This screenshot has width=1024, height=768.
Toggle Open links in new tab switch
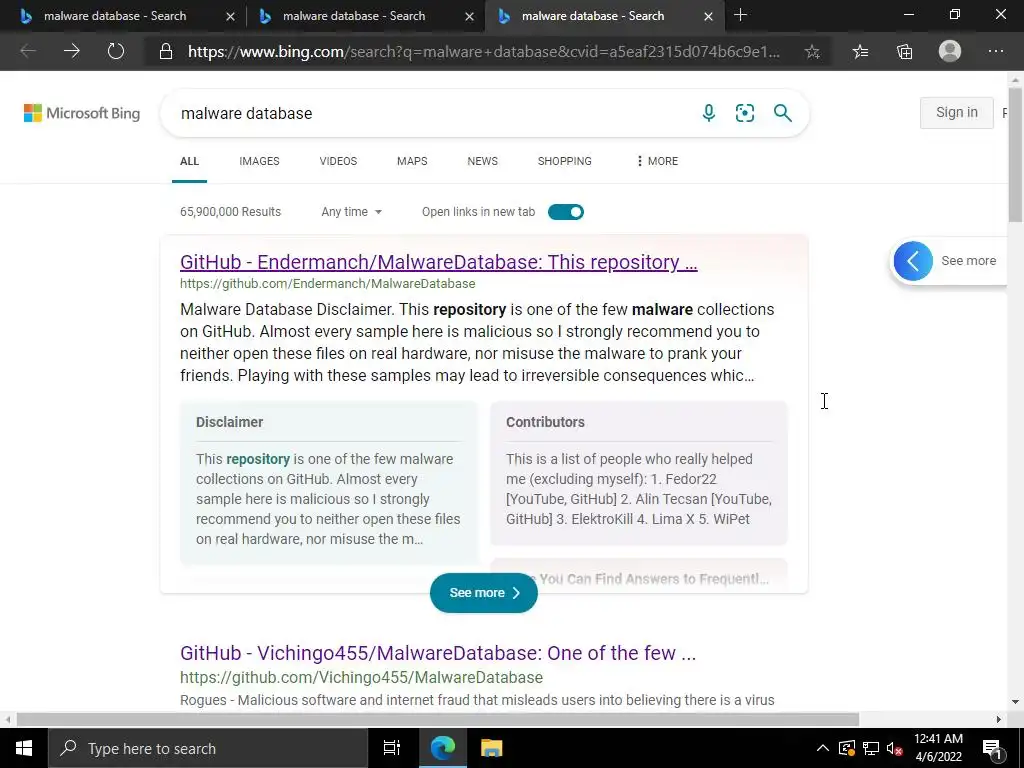(566, 212)
